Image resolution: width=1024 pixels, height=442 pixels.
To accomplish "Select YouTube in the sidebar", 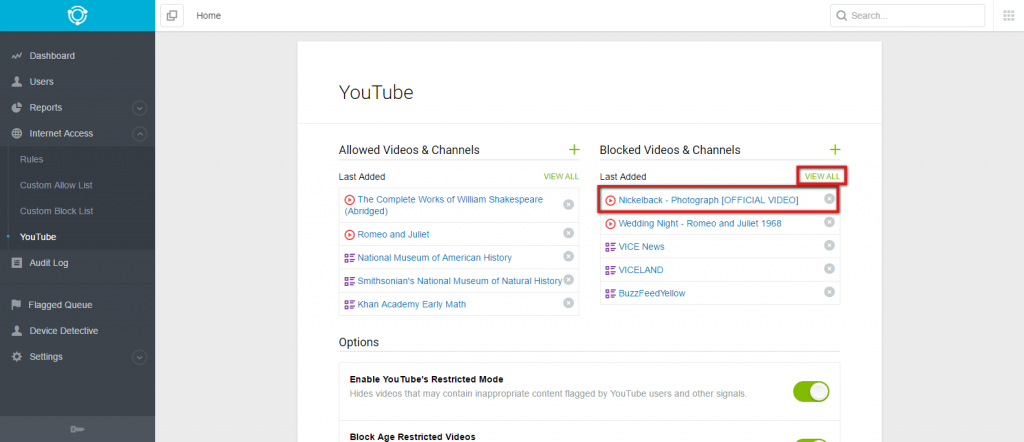I will 38,237.
